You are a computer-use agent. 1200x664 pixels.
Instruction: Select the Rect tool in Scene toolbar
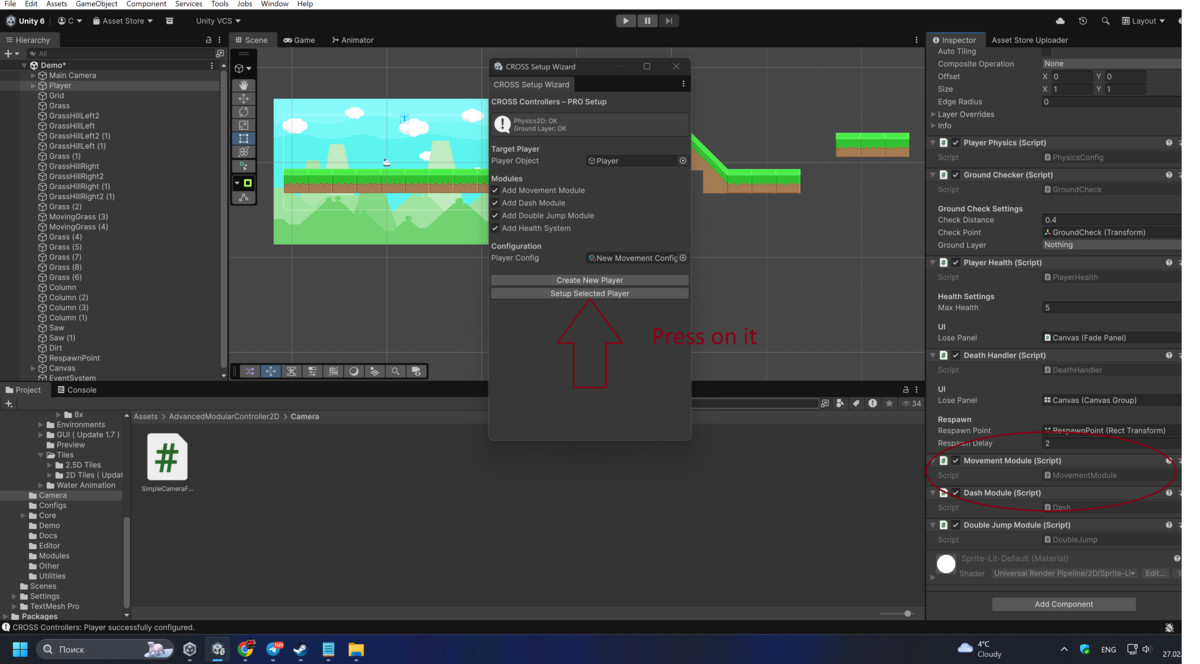point(244,138)
